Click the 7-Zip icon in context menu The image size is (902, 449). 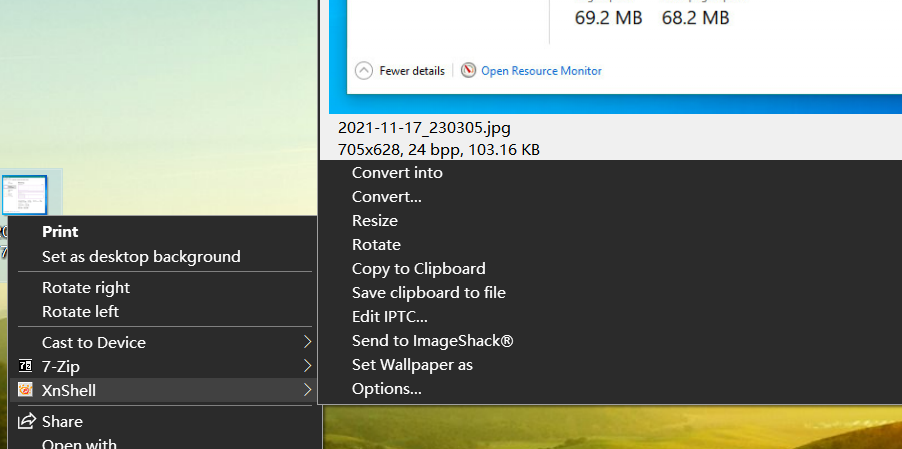[26, 366]
